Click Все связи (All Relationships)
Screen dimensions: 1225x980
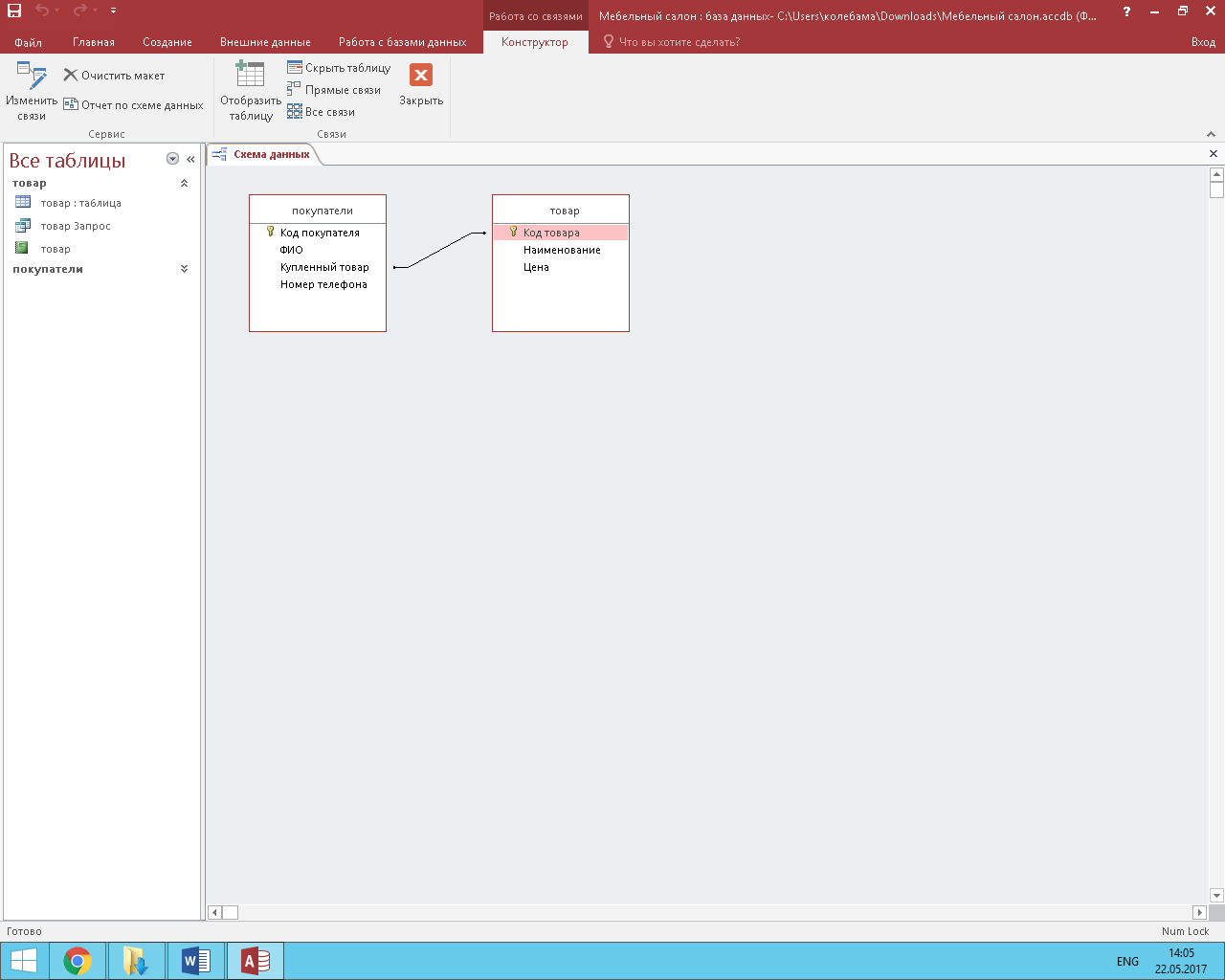click(321, 112)
